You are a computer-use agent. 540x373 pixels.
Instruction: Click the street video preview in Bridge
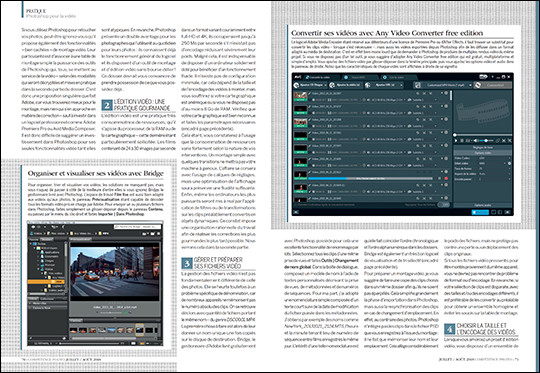(114, 271)
